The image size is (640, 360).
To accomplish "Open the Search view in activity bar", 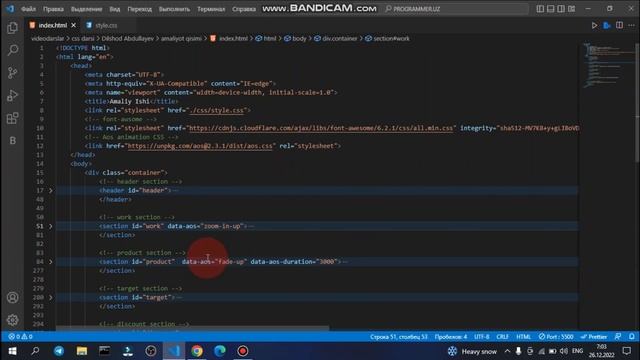I will click(x=13, y=51).
